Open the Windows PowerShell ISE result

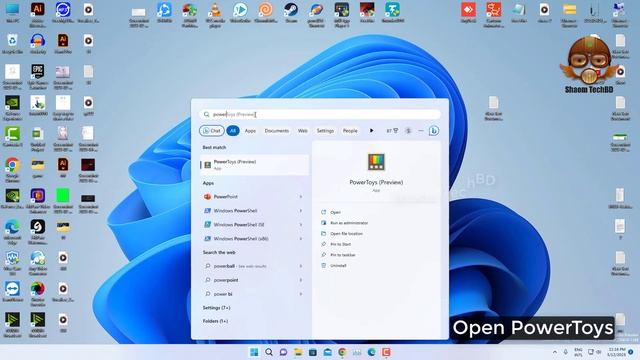[249, 224]
